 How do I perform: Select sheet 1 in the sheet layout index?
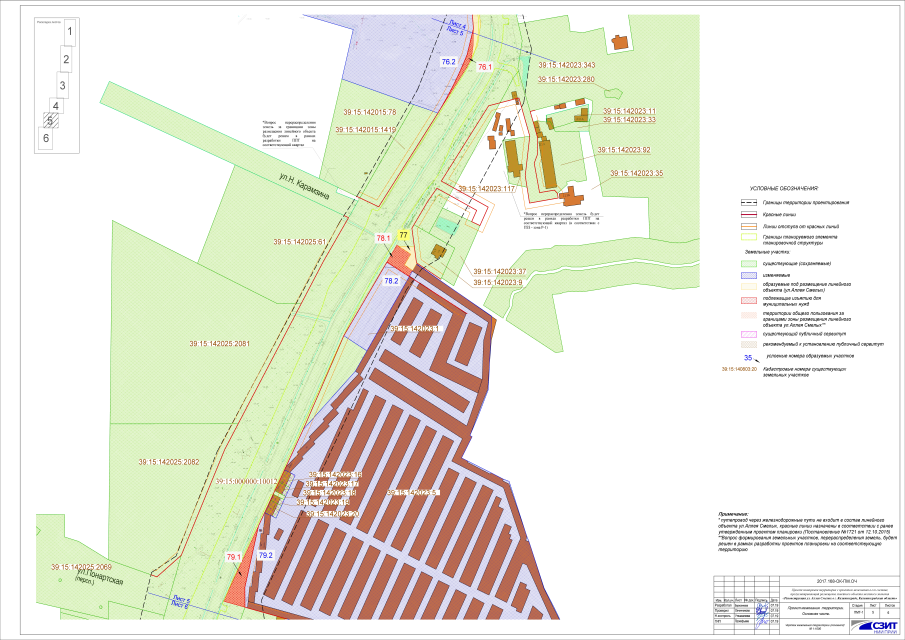pos(69,33)
